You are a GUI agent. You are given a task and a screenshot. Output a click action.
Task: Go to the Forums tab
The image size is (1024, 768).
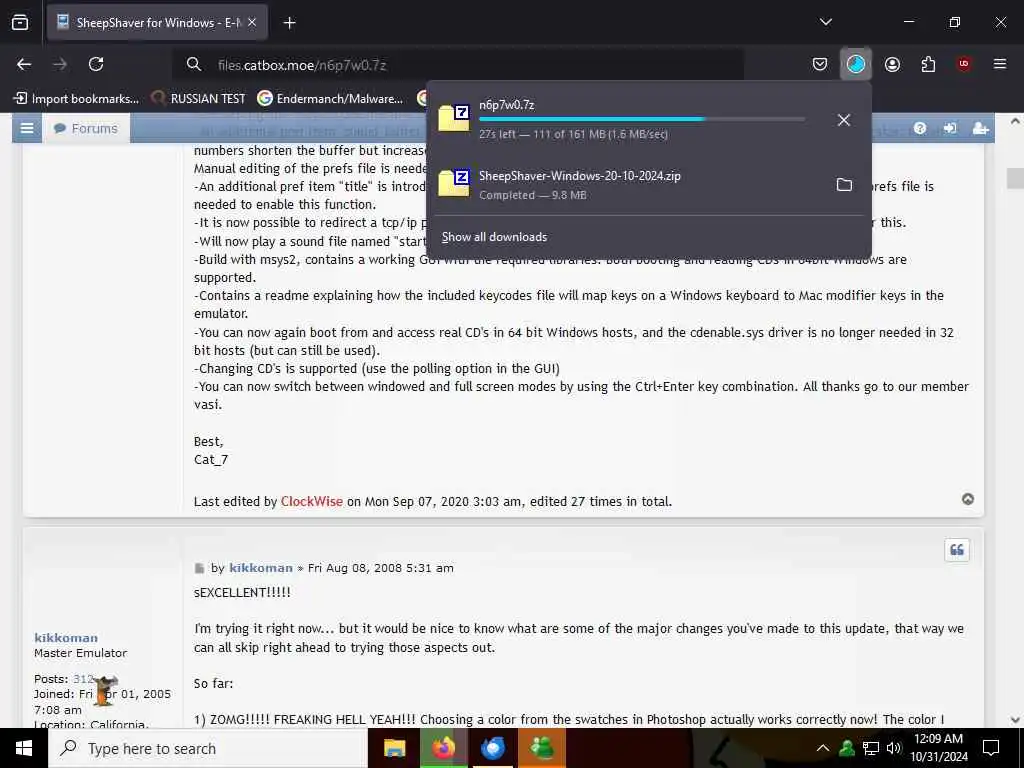[86, 129]
